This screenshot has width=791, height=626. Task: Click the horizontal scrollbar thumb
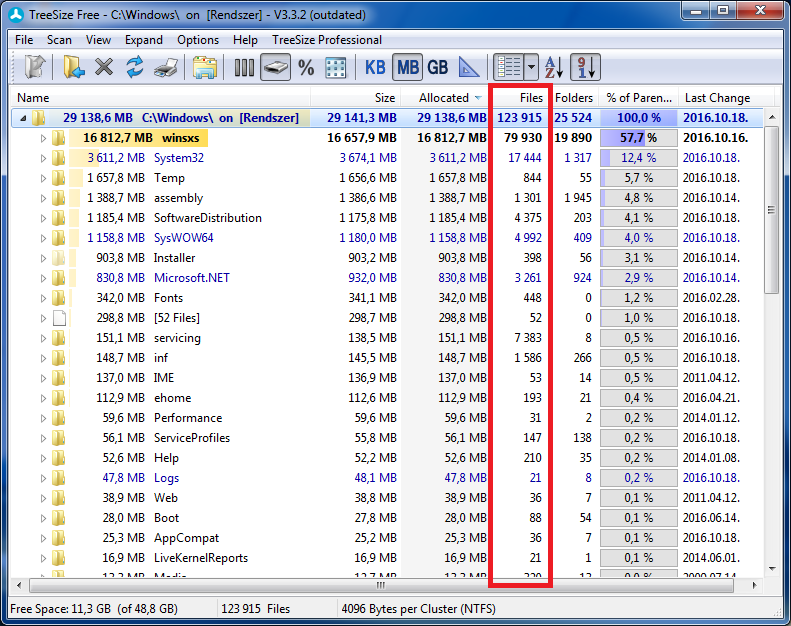click(381, 586)
